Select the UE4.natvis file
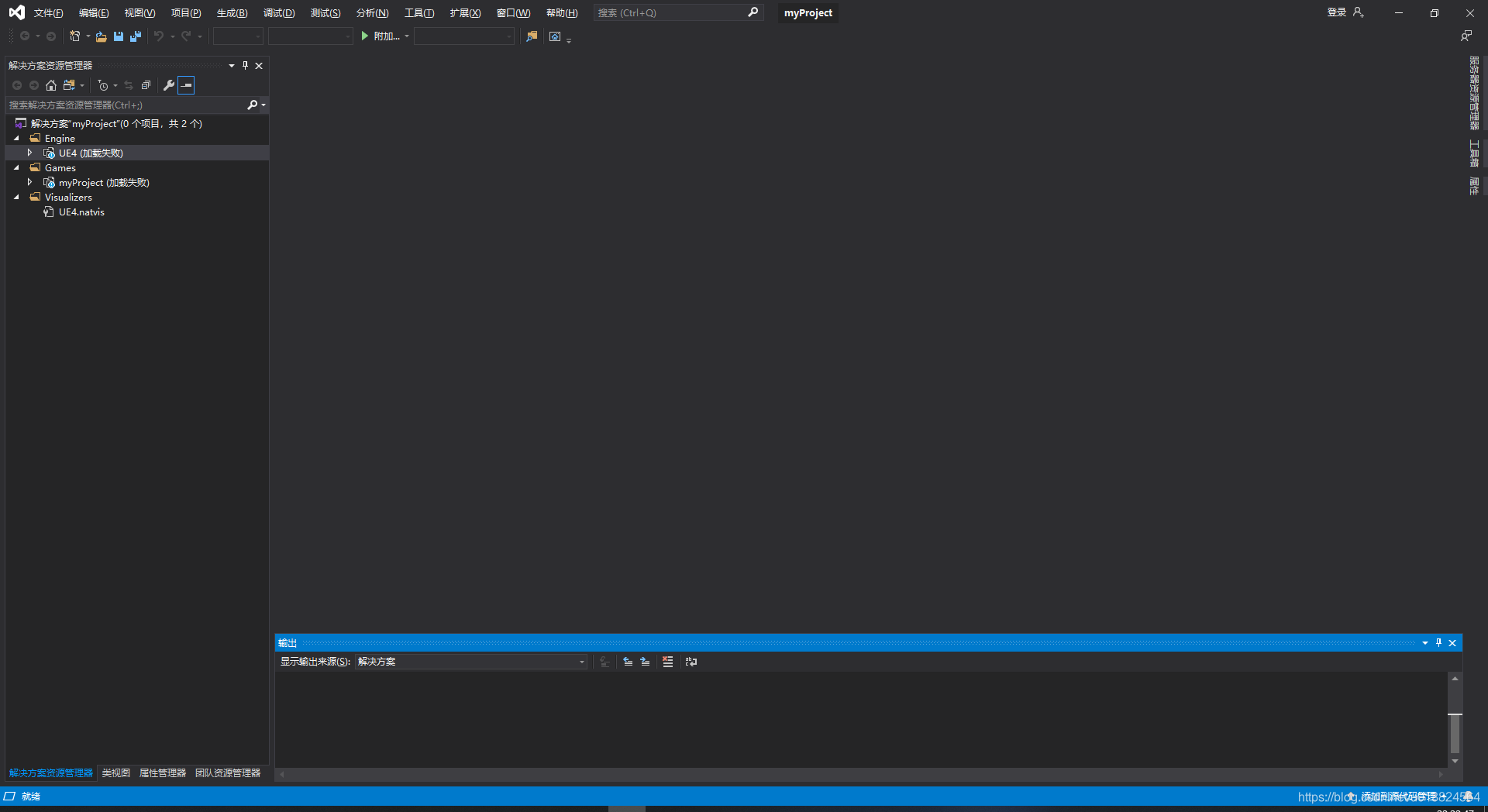Image resolution: width=1488 pixels, height=812 pixels. tap(81, 212)
